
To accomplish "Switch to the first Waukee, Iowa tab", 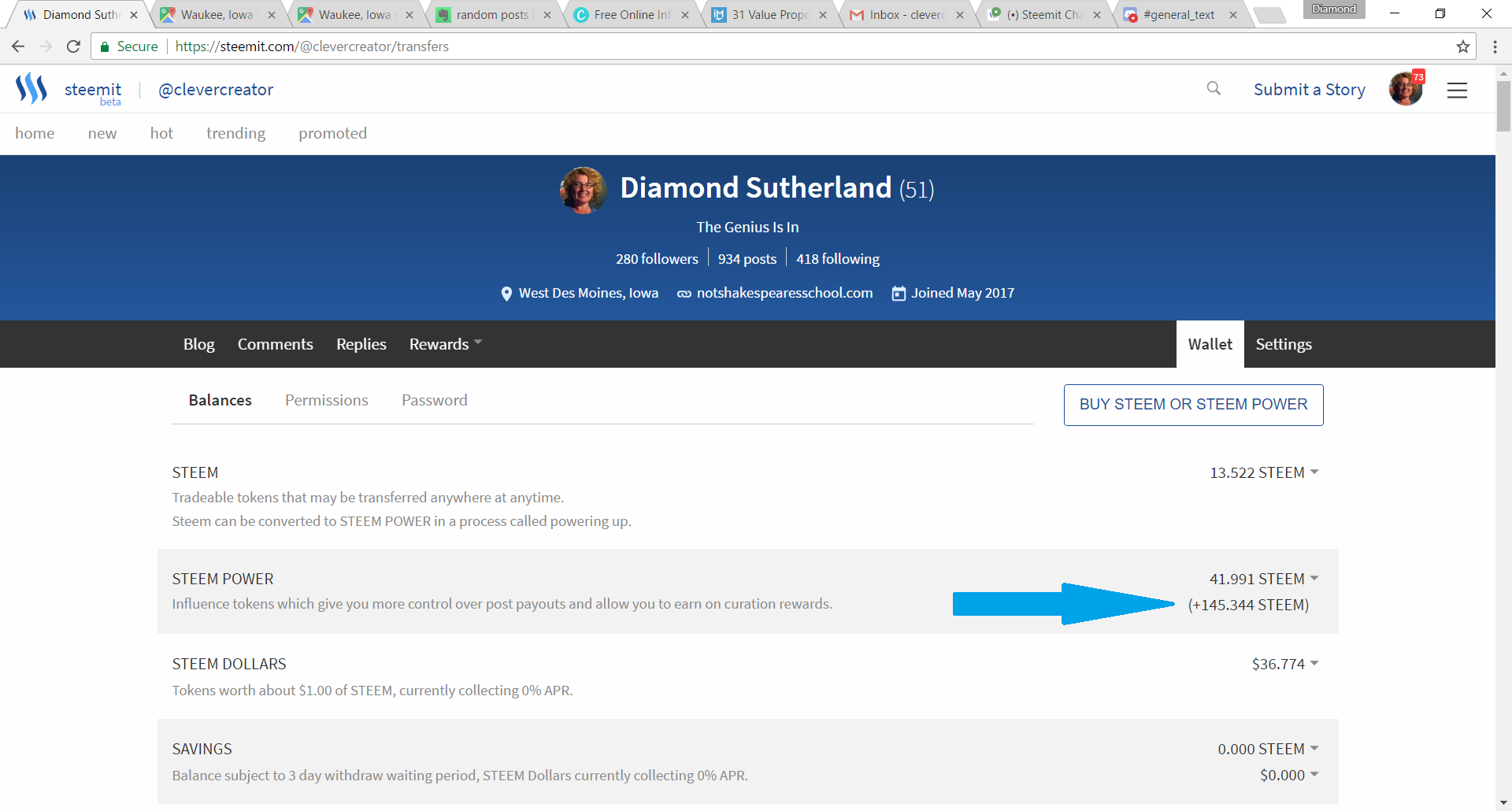I will (x=217, y=15).
